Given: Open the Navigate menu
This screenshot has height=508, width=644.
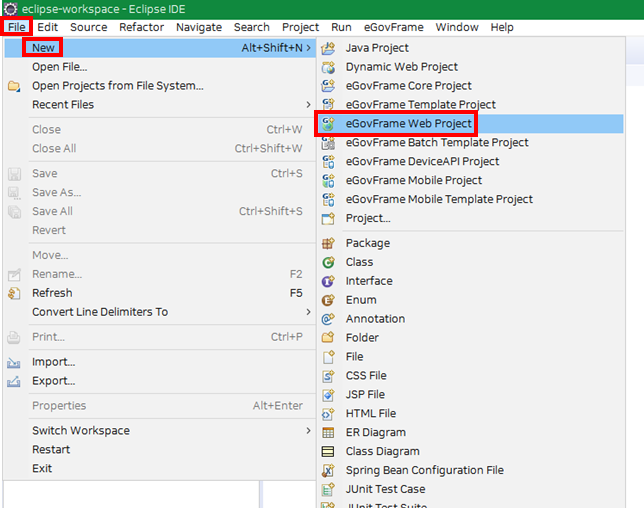Looking at the screenshot, I should click(x=199, y=27).
